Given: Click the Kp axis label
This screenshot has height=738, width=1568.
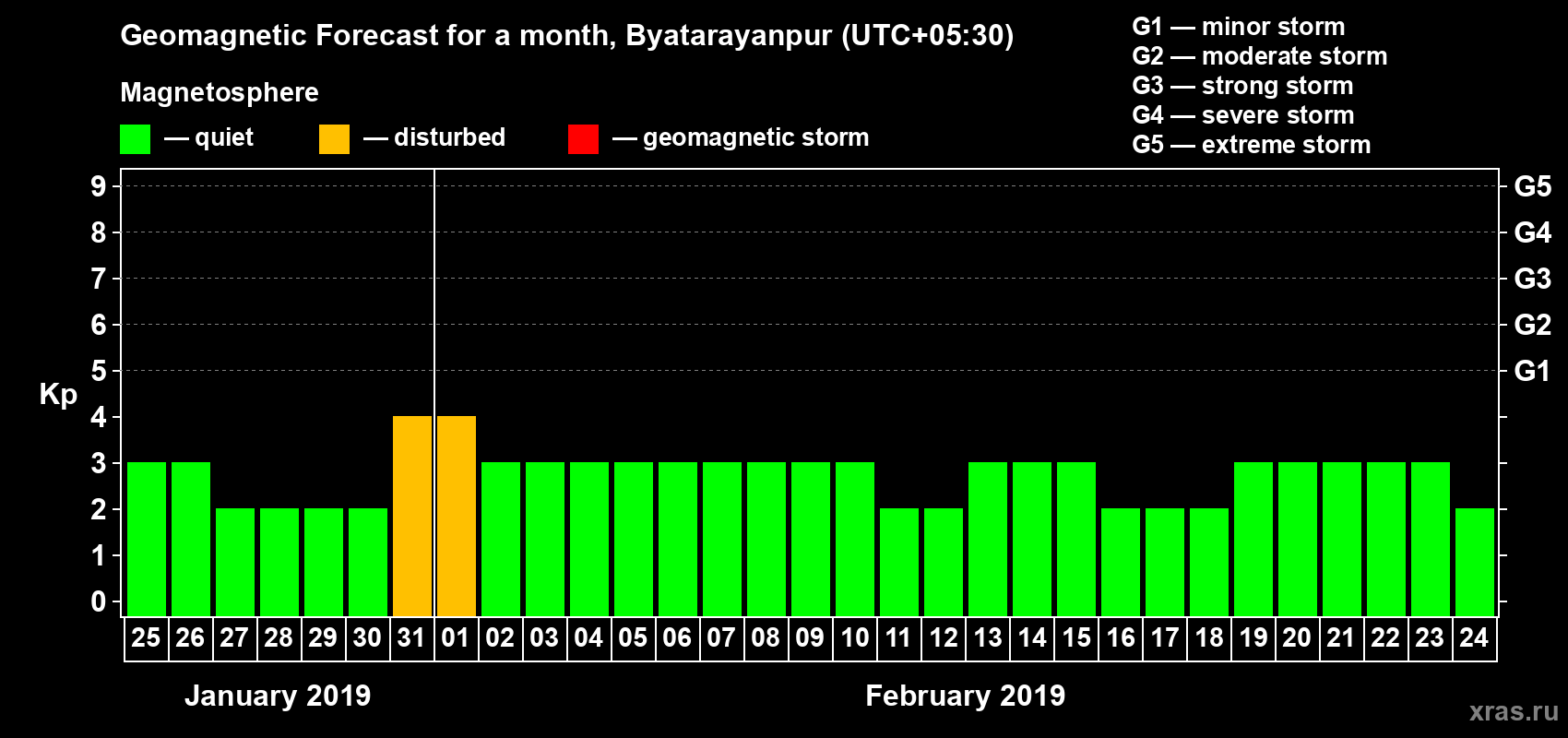Looking at the screenshot, I should tap(58, 395).
